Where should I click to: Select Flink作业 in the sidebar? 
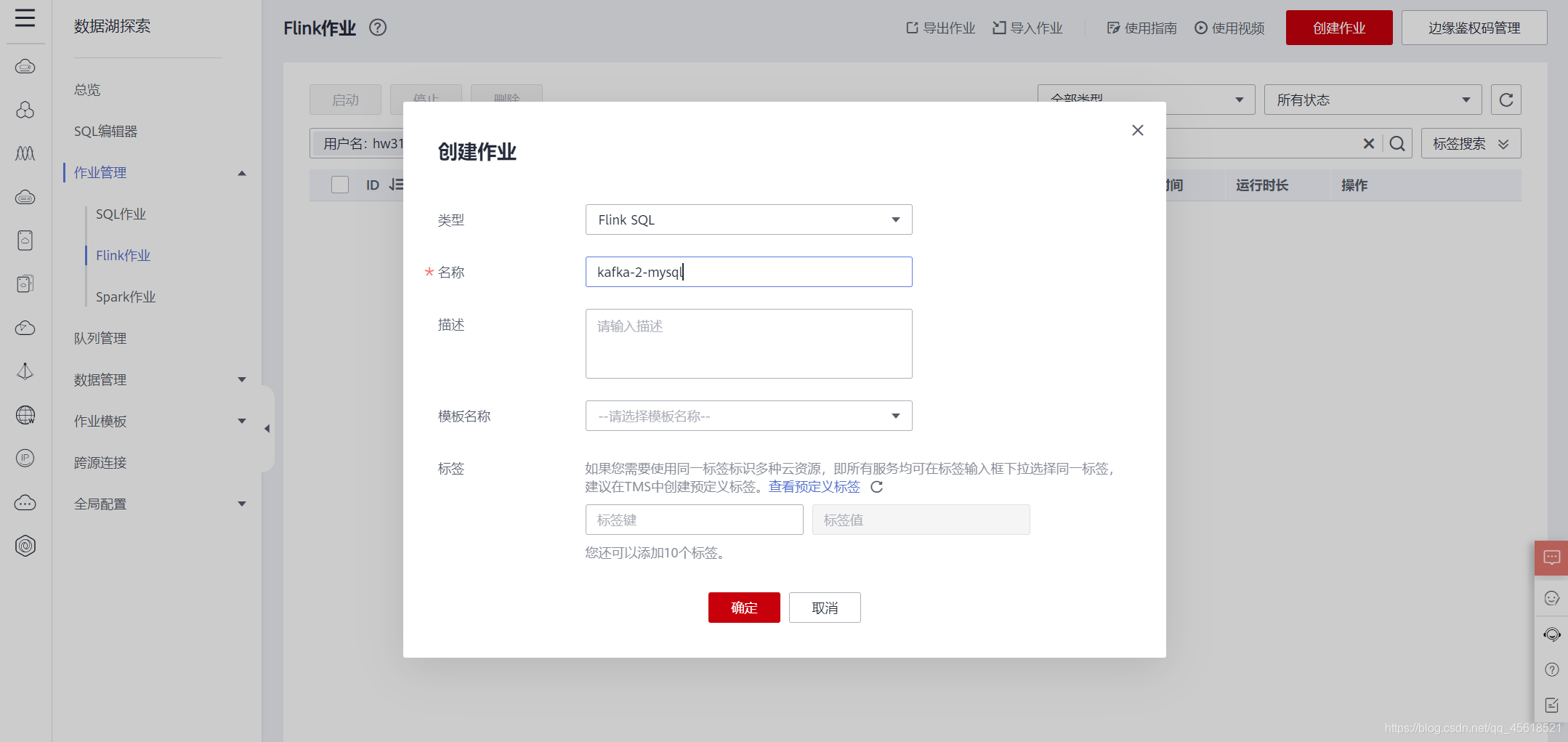pos(123,255)
